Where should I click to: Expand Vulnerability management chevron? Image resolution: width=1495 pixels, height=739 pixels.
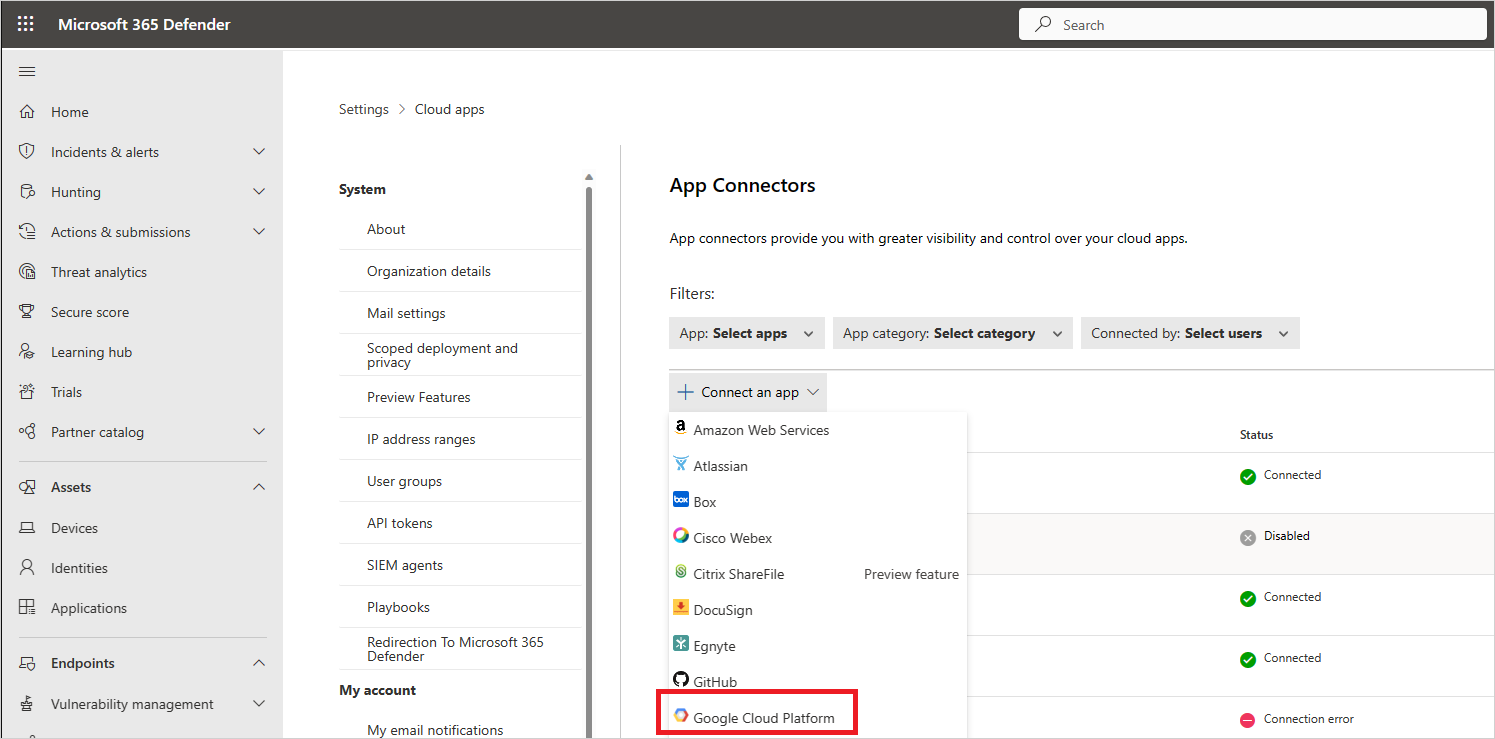pos(259,704)
